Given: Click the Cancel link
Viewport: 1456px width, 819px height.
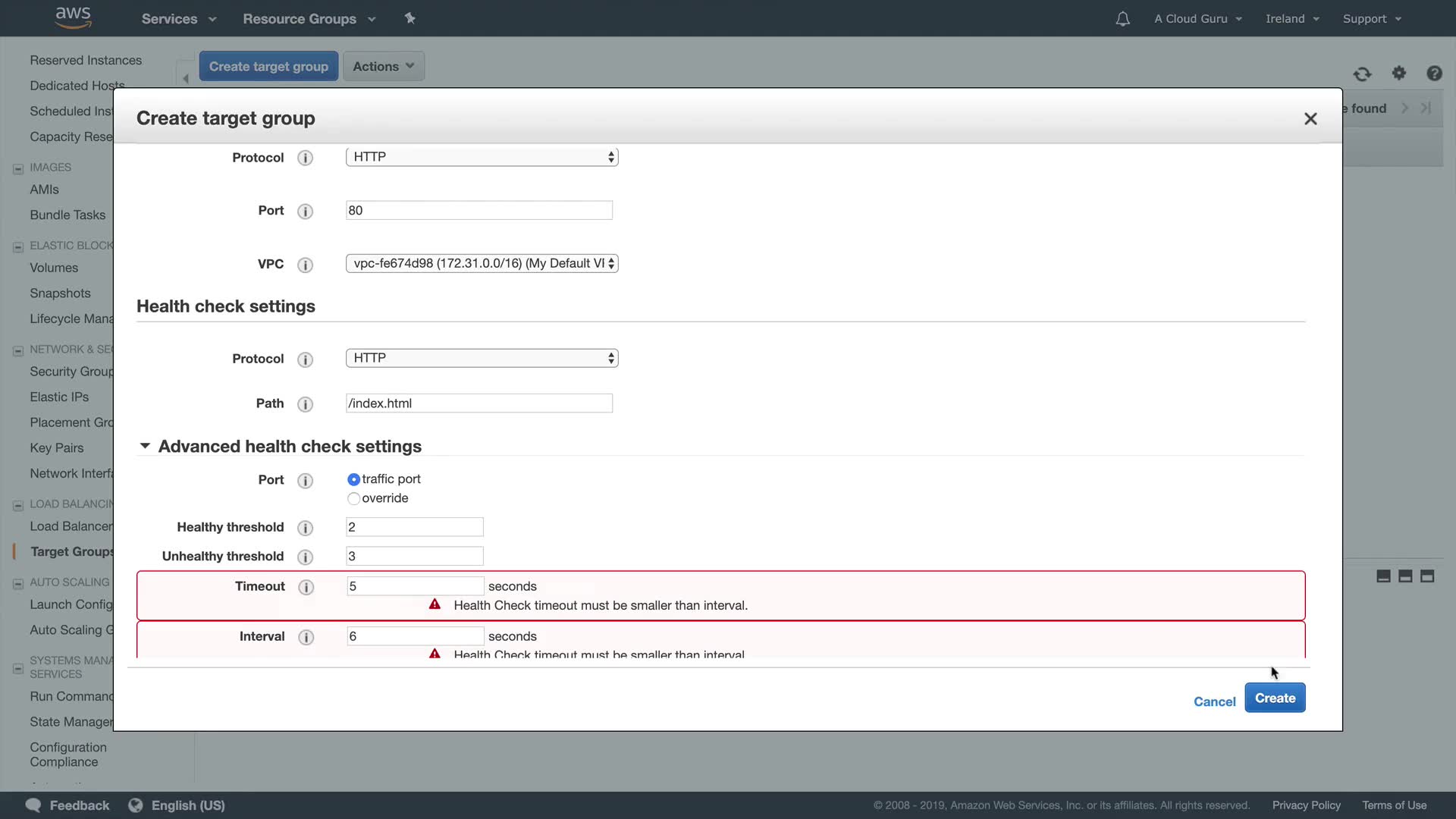Looking at the screenshot, I should point(1214,701).
